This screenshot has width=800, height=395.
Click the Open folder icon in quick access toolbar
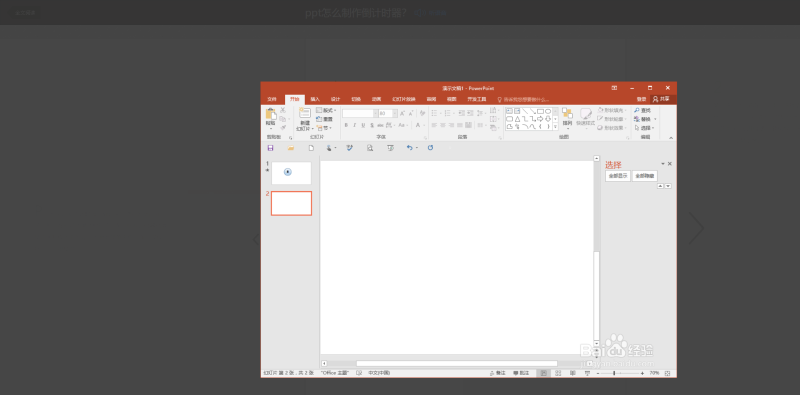click(291, 148)
